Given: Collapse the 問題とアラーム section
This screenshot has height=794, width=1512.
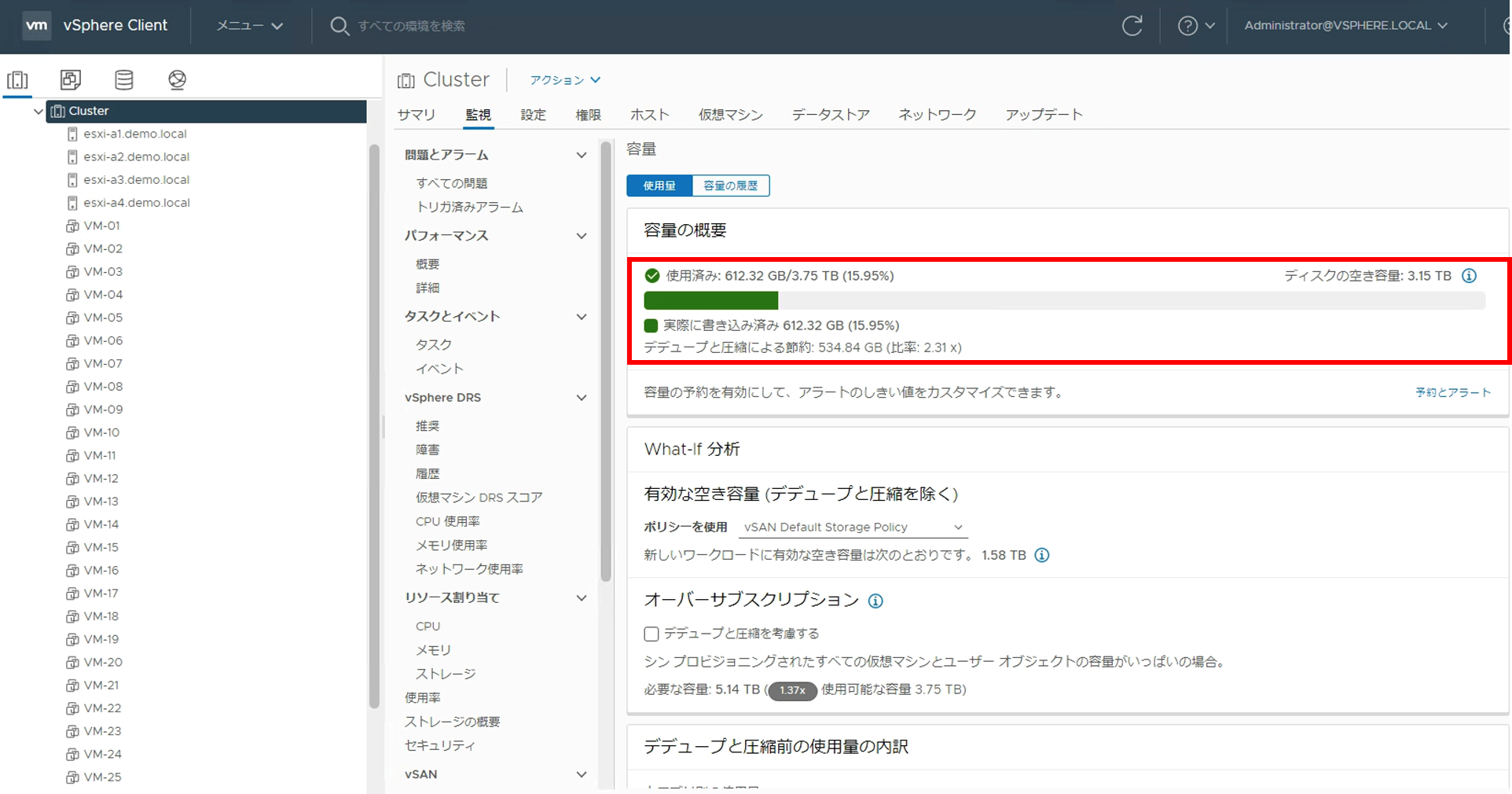Looking at the screenshot, I should [x=582, y=156].
